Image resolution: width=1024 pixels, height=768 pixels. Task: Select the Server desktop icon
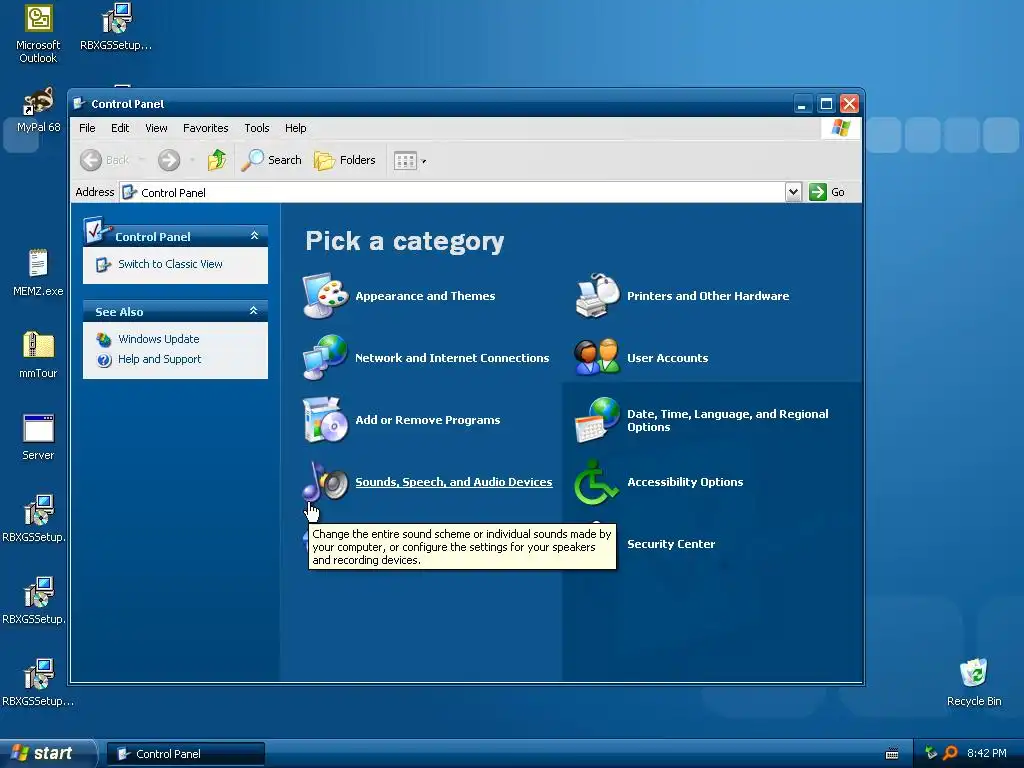(x=38, y=438)
